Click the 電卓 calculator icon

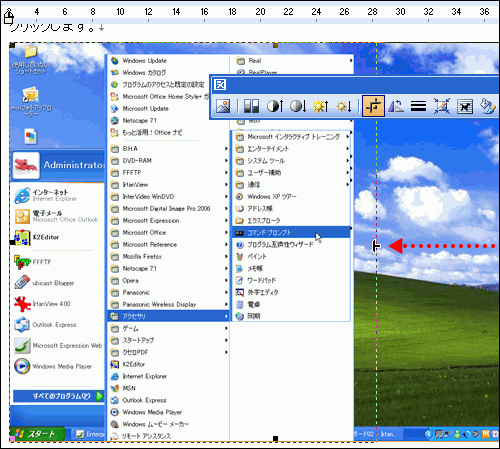coord(240,305)
